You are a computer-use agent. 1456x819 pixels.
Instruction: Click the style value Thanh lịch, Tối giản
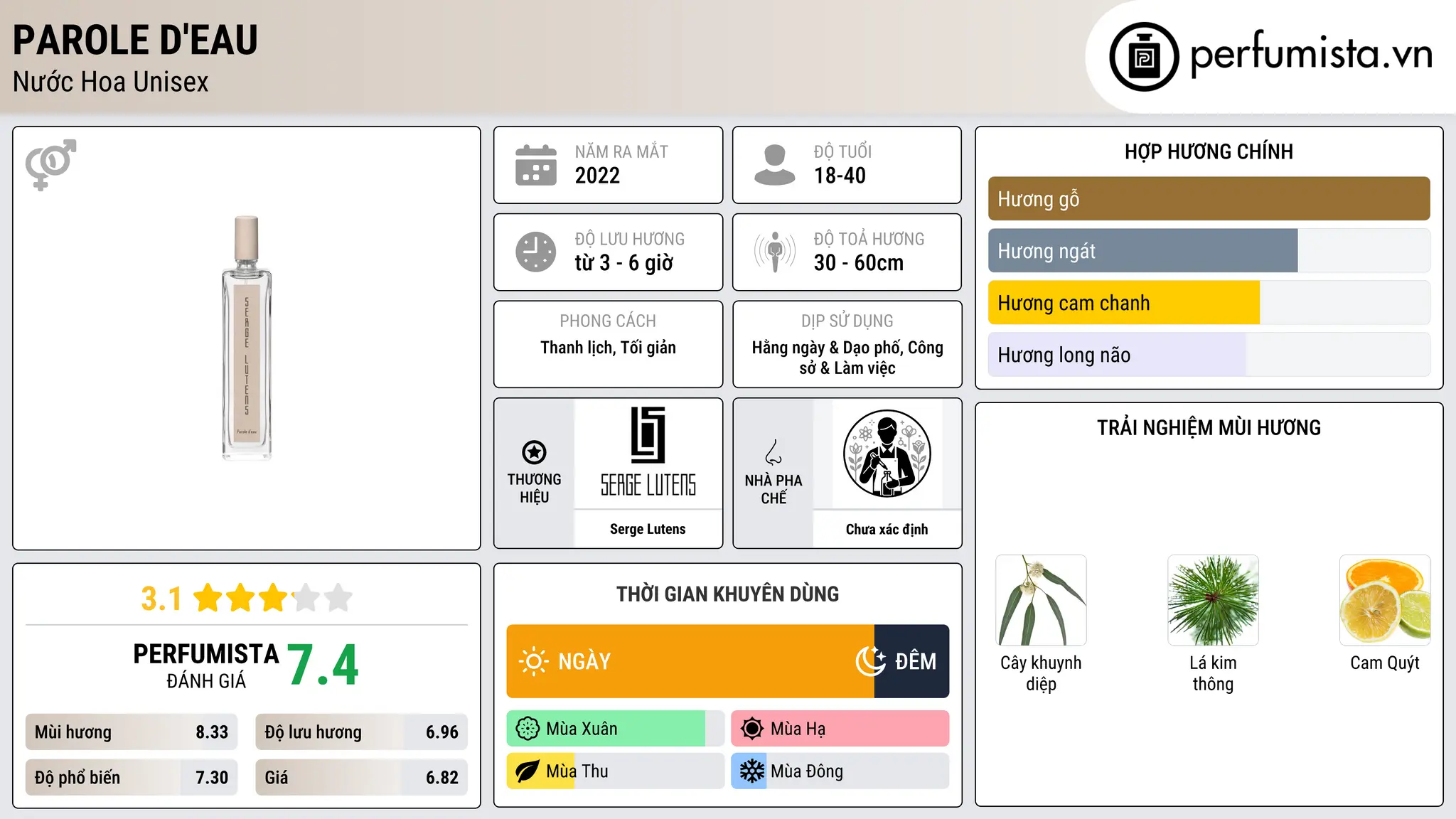tap(608, 348)
